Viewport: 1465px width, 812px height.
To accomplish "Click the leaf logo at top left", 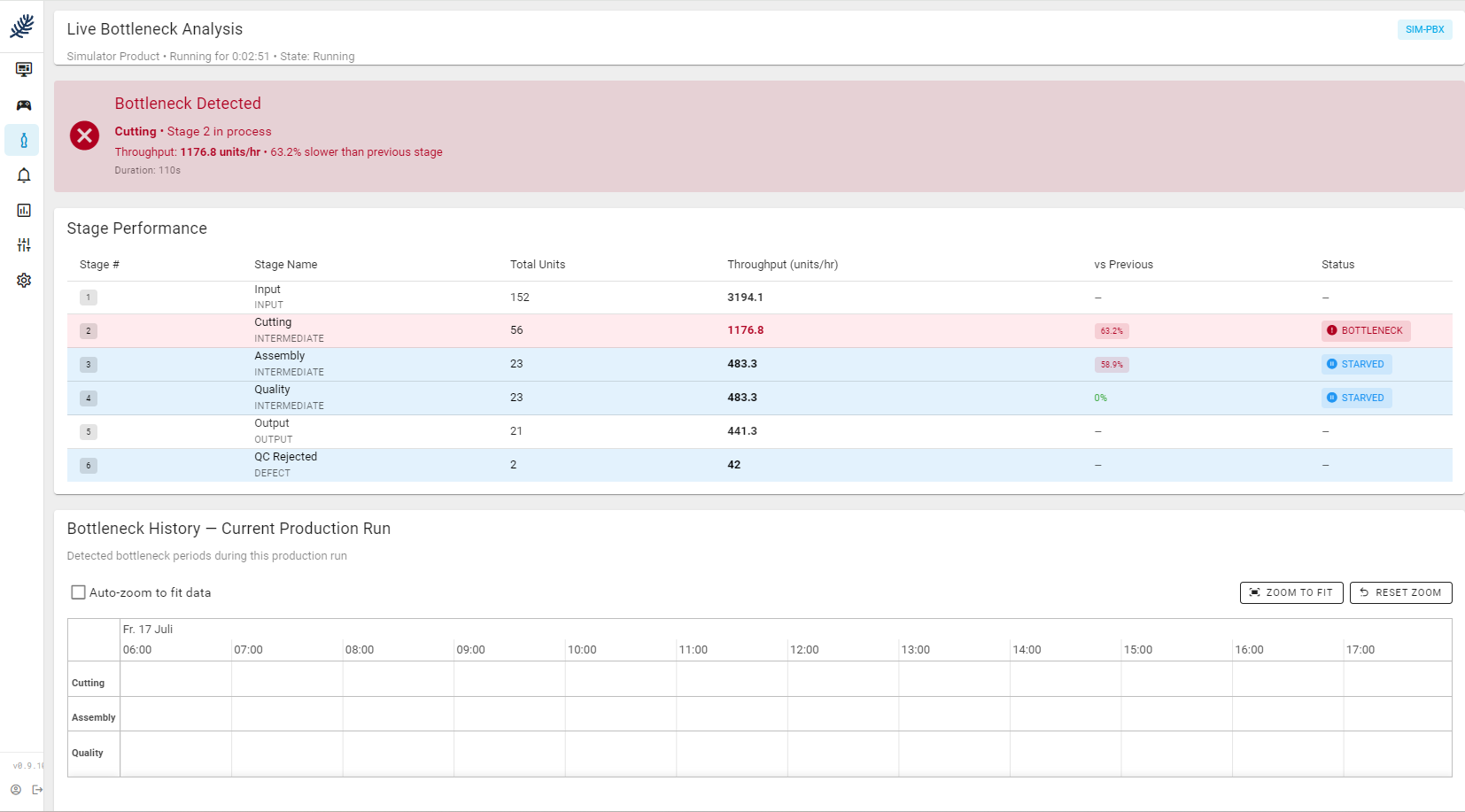I will (x=22, y=27).
